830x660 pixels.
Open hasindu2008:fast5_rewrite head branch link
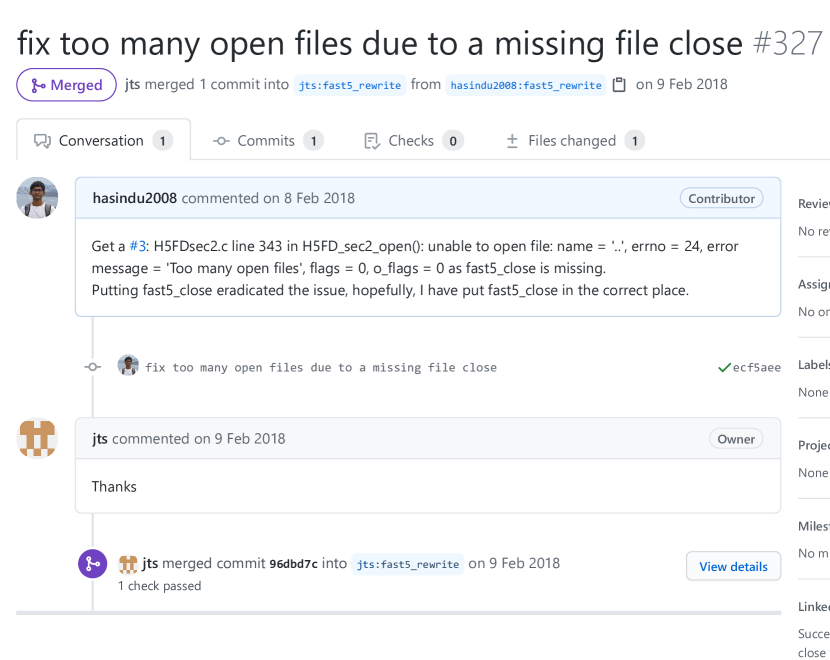click(526, 85)
